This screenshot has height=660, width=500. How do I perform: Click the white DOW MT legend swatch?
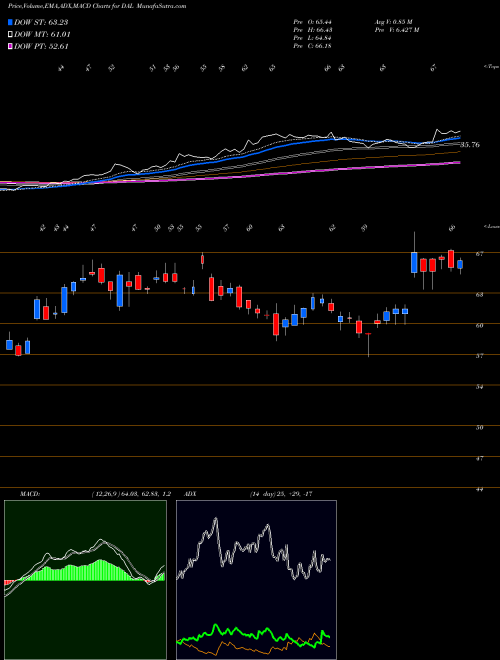(x=10, y=34)
